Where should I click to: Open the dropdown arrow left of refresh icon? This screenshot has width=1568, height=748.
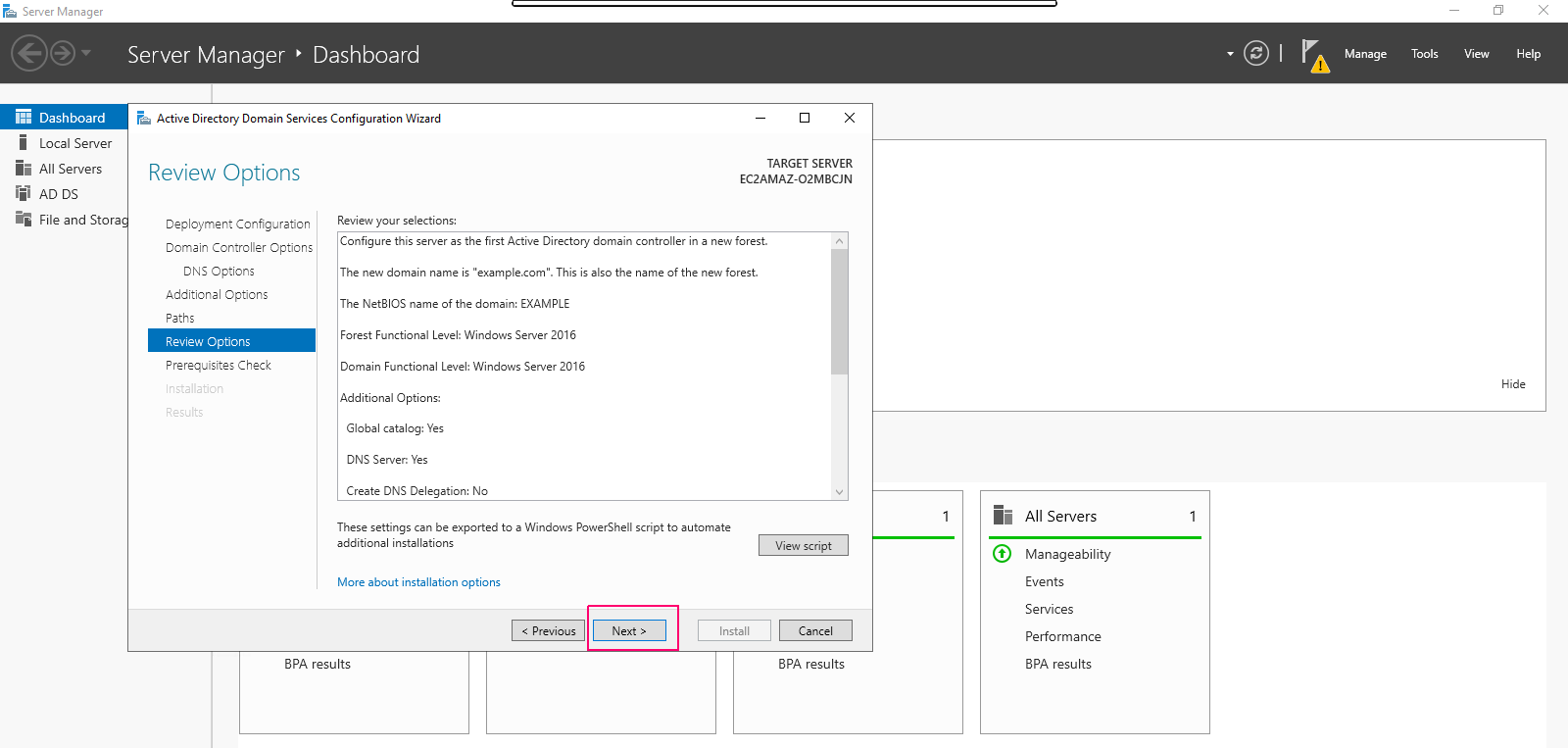(x=1230, y=54)
